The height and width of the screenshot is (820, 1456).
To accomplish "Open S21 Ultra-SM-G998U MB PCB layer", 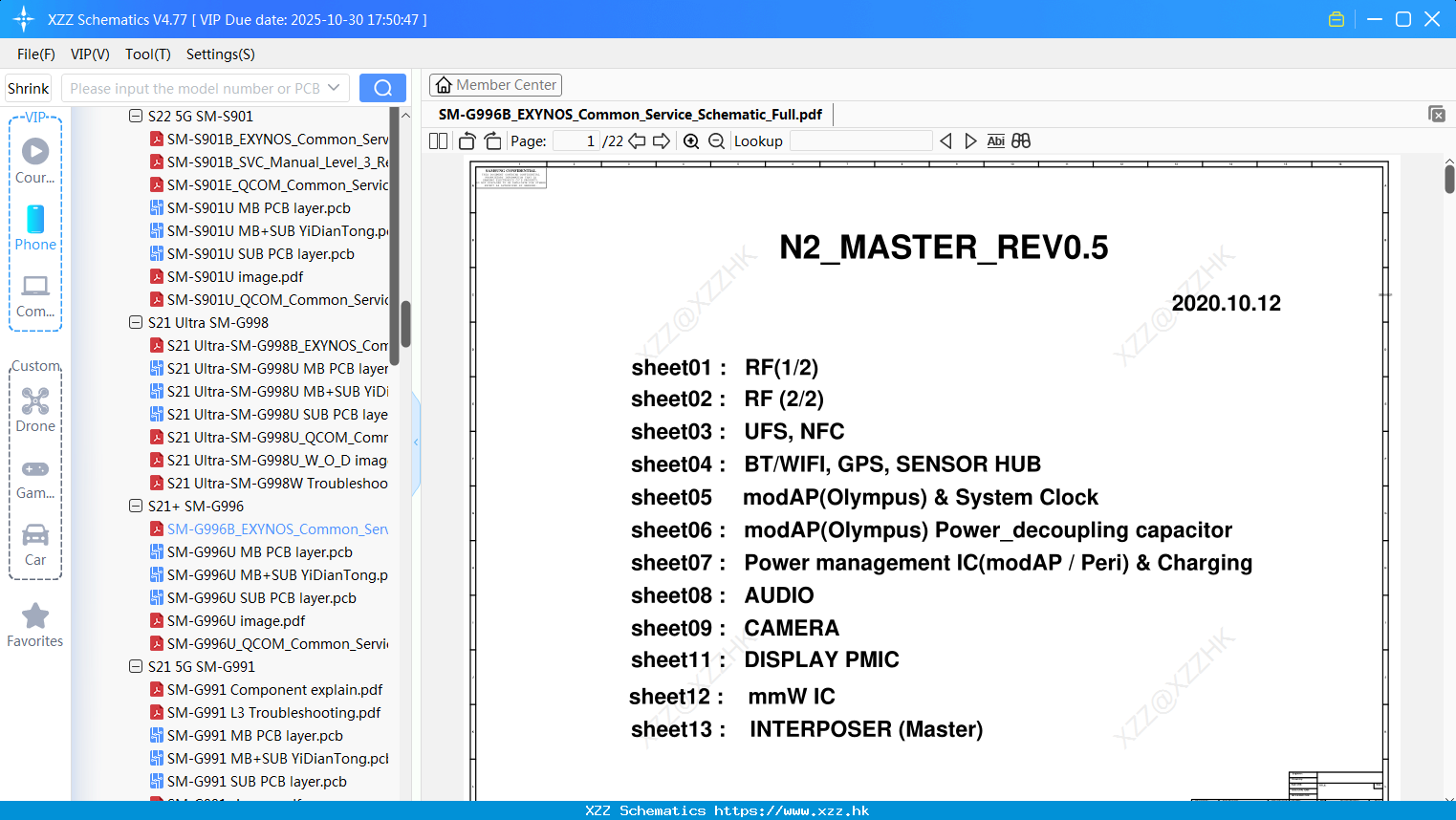I will 269,369.
